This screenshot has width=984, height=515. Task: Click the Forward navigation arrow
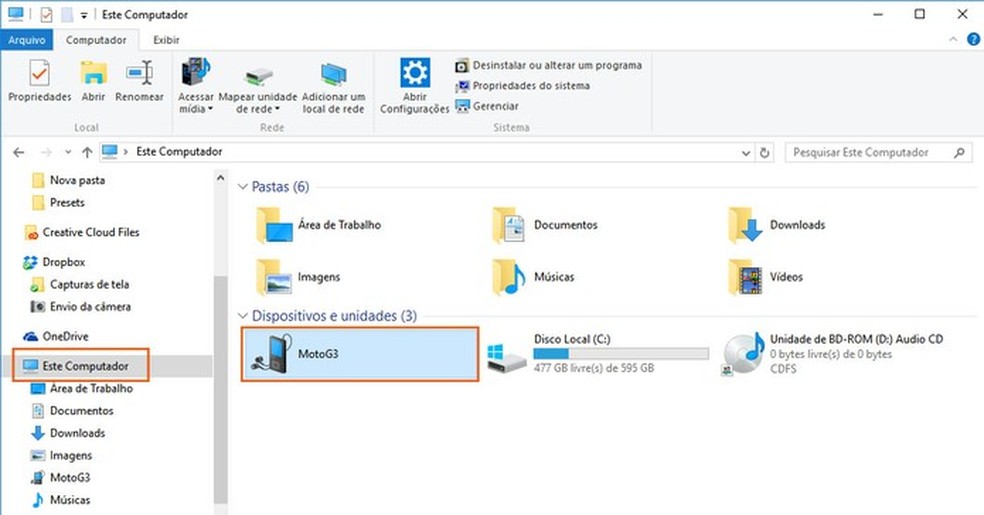pos(46,152)
